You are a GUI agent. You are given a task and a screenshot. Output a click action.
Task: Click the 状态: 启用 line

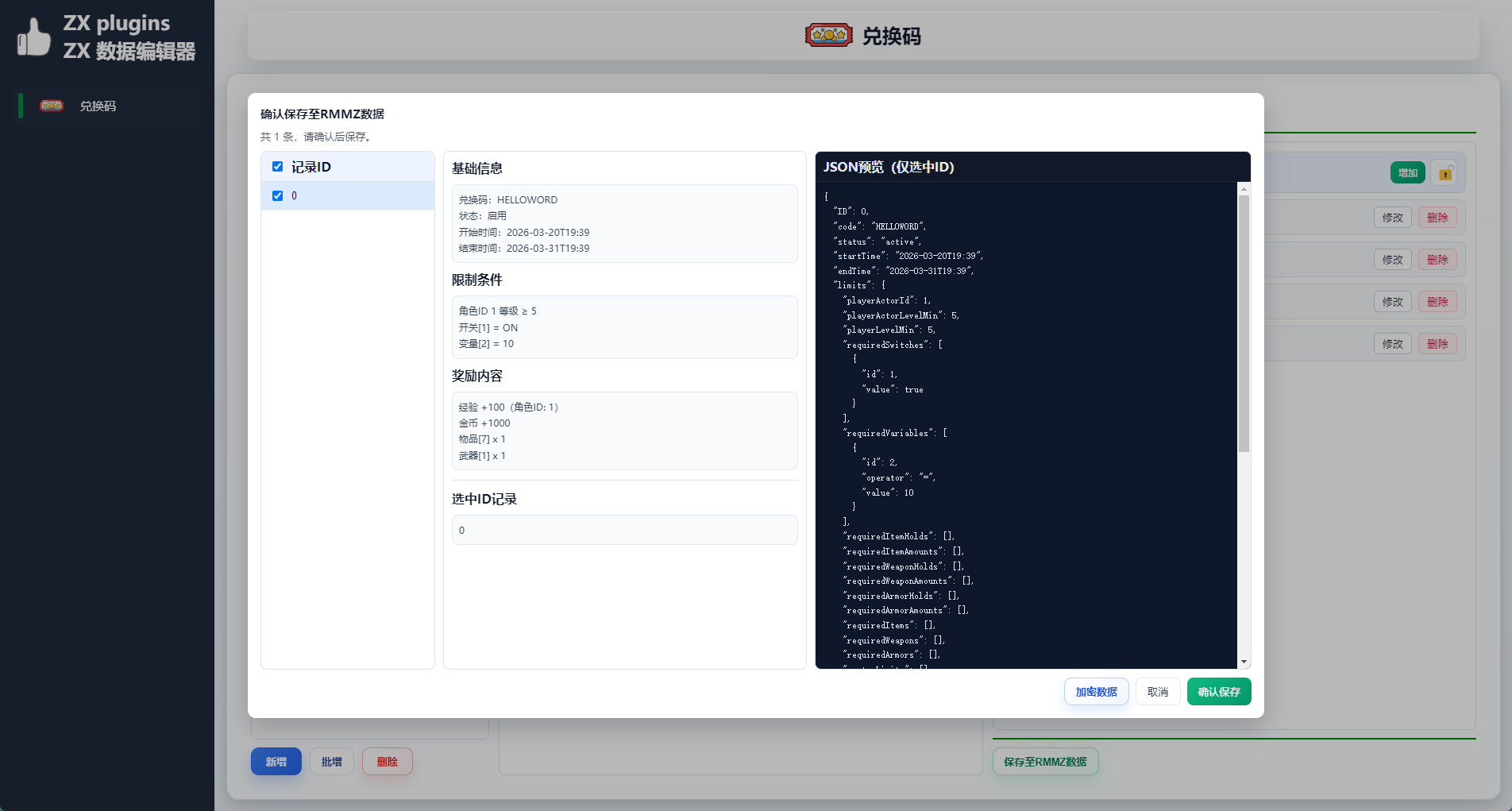pos(483,216)
